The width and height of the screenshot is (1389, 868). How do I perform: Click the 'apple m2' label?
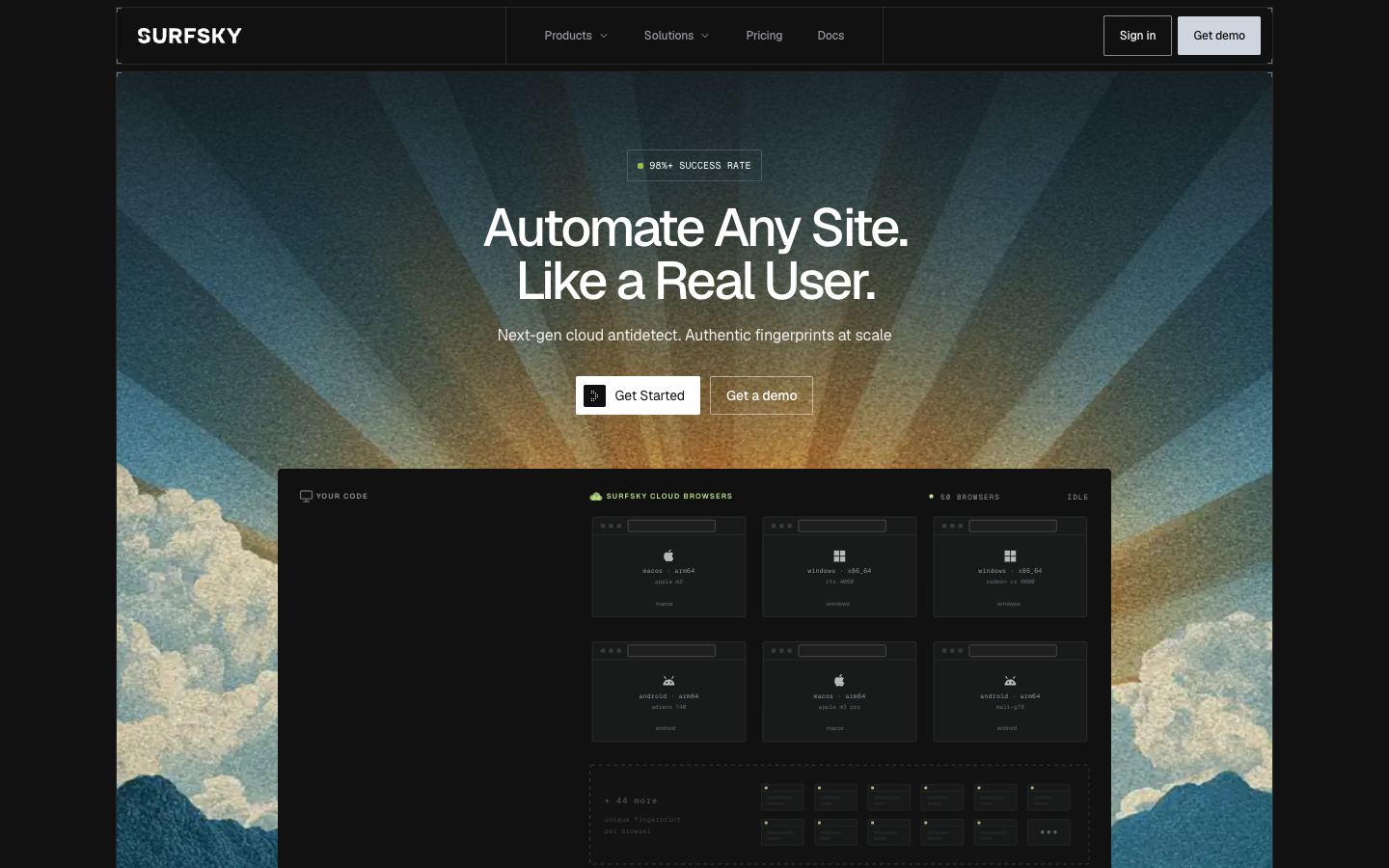[x=668, y=582]
